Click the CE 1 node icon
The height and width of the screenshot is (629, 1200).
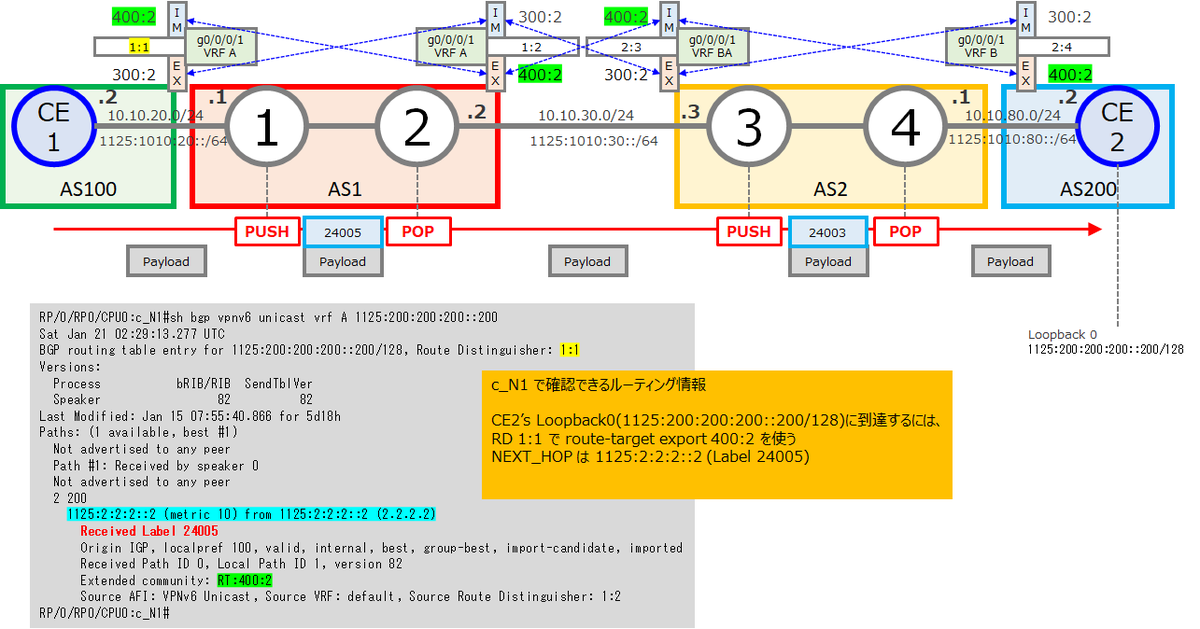pos(53,126)
